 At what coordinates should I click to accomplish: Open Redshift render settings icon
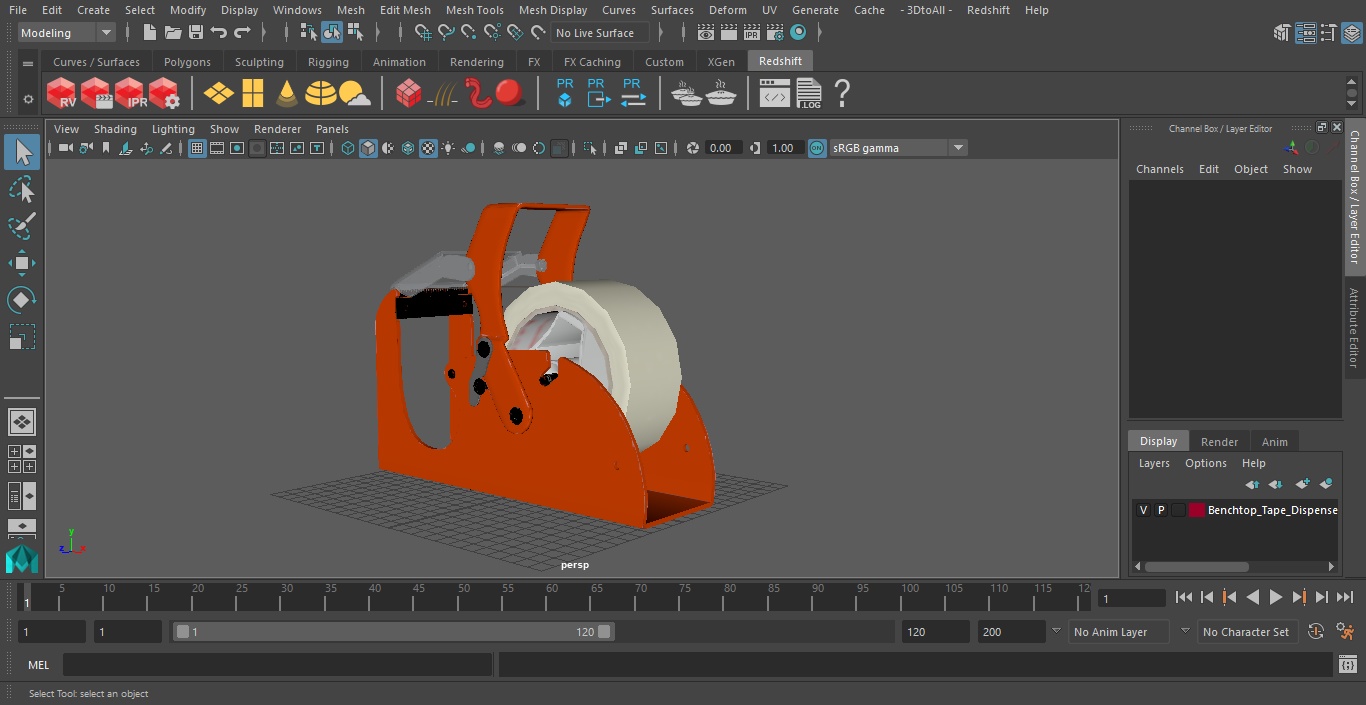[x=164, y=94]
